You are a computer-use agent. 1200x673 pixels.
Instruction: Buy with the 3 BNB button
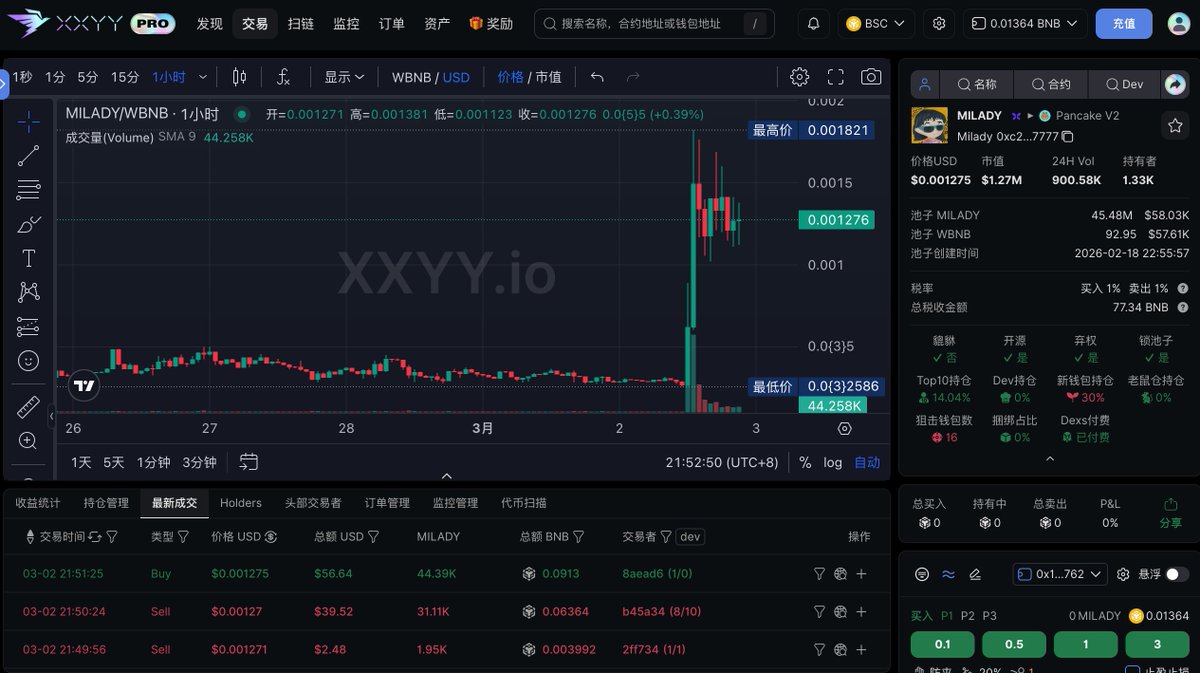[x=1158, y=644]
